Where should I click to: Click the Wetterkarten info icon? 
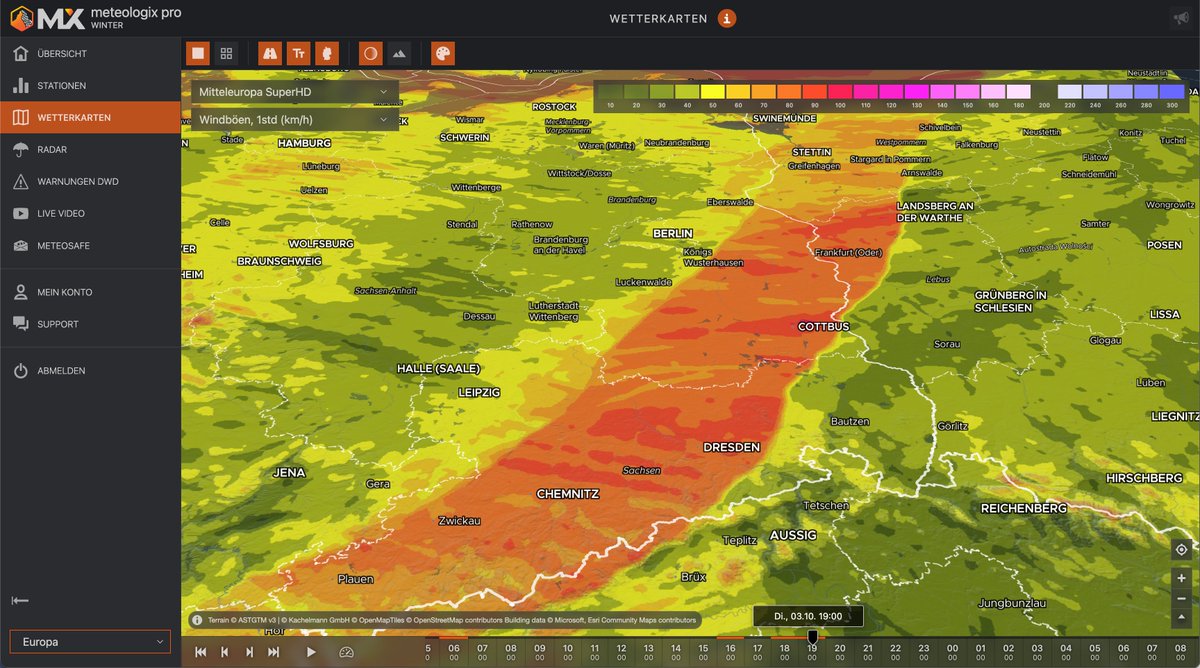(x=727, y=18)
